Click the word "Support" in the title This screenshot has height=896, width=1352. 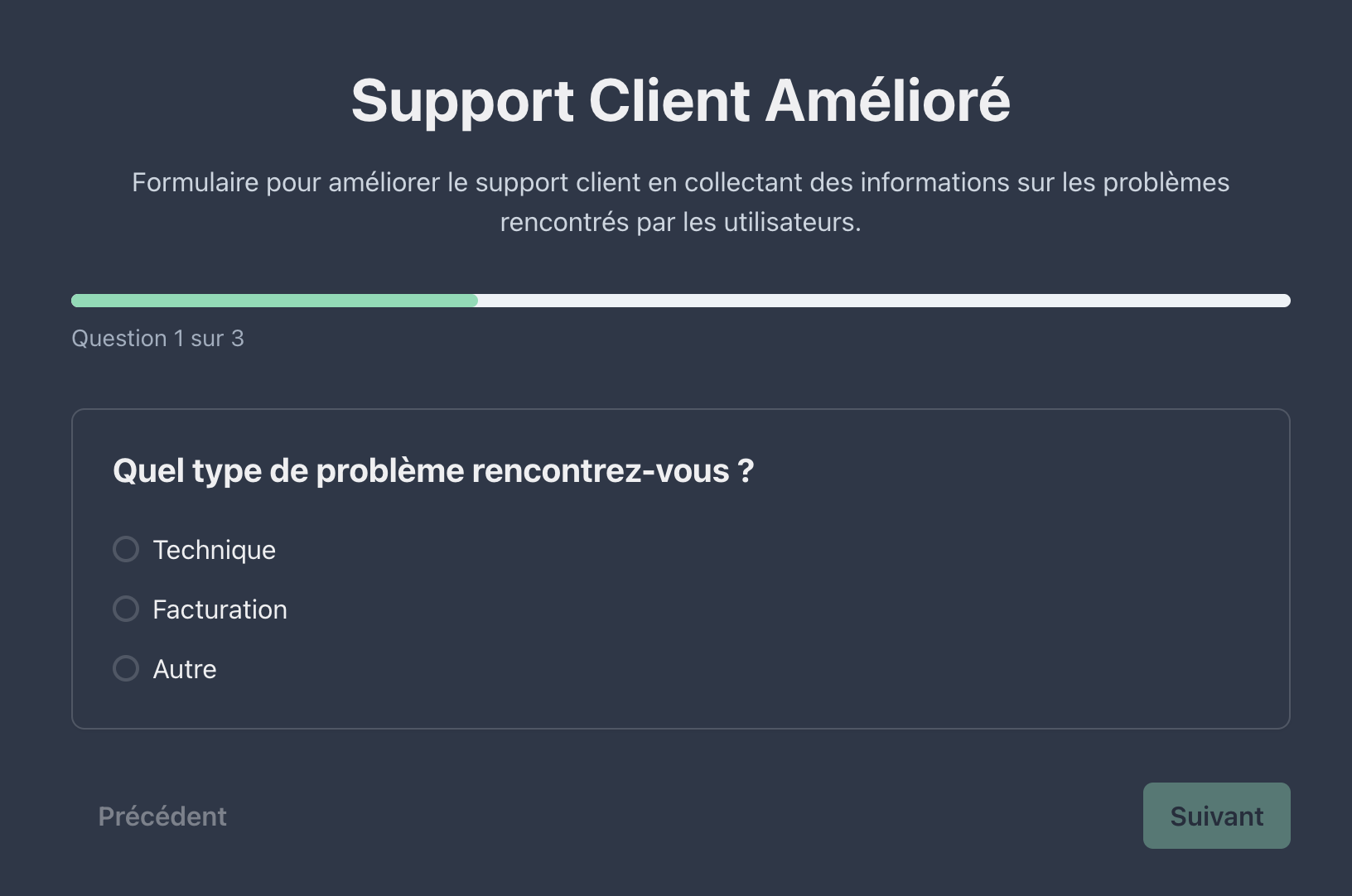pyautogui.click(x=462, y=103)
